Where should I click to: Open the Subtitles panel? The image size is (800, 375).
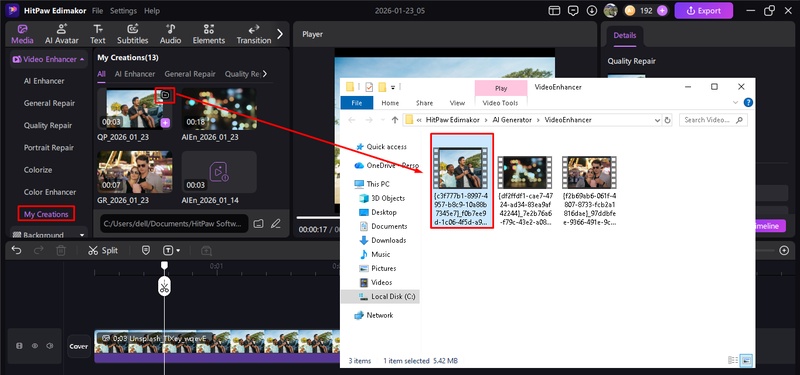(133, 34)
